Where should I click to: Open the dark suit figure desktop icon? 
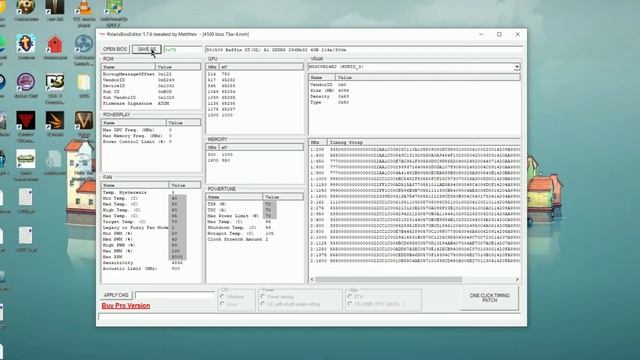coord(55,7)
